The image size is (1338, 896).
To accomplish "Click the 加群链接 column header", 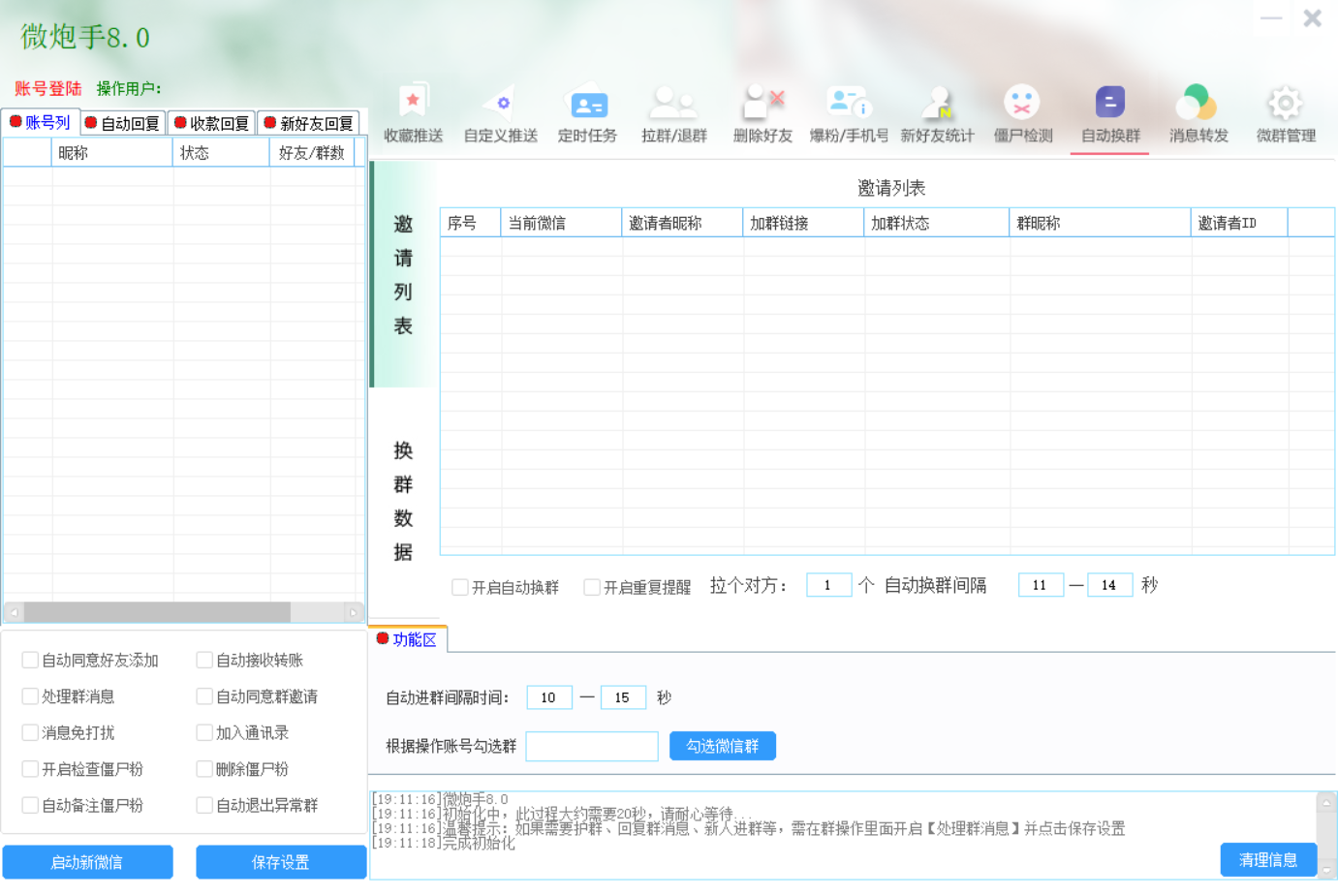I will [x=803, y=223].
